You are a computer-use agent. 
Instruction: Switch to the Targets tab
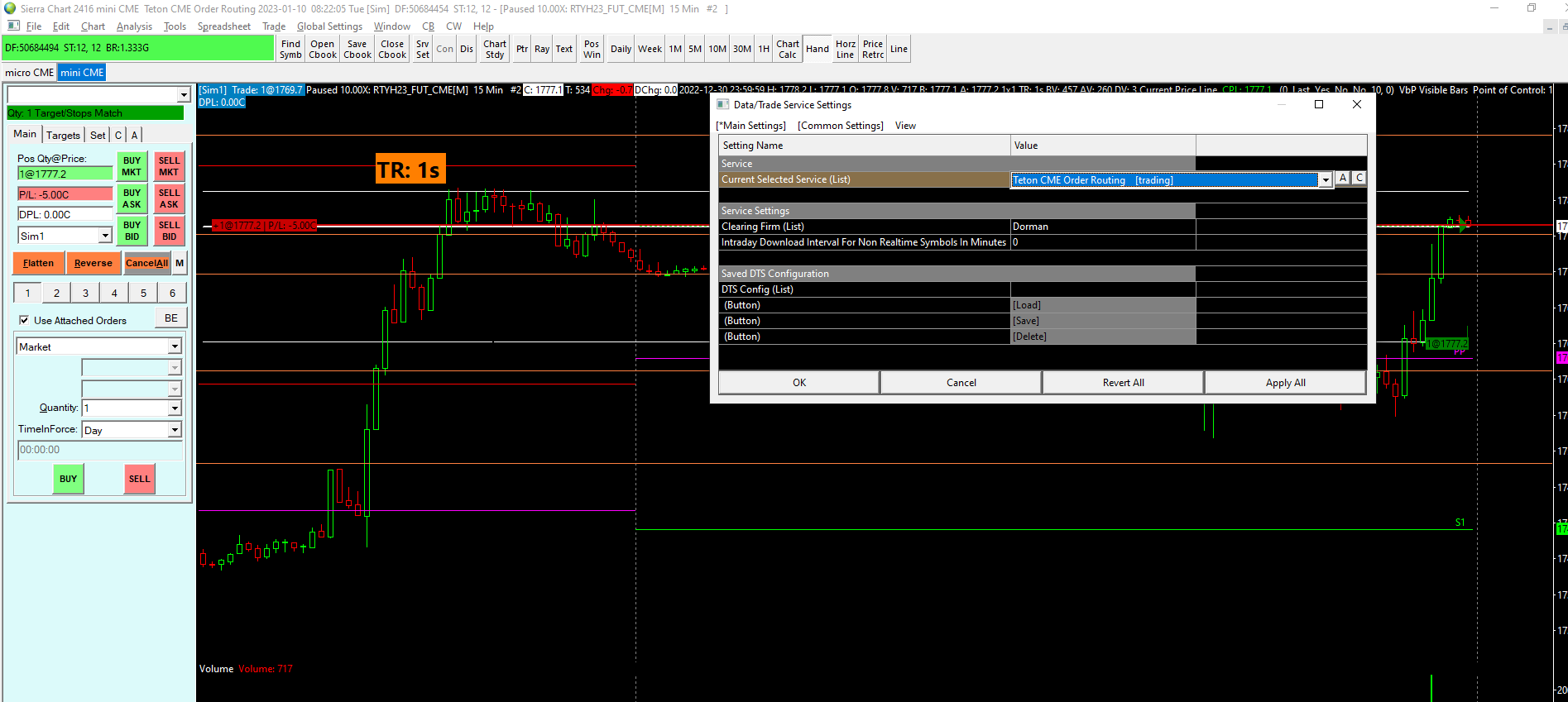pyautogui.click(x=63, y=135)
